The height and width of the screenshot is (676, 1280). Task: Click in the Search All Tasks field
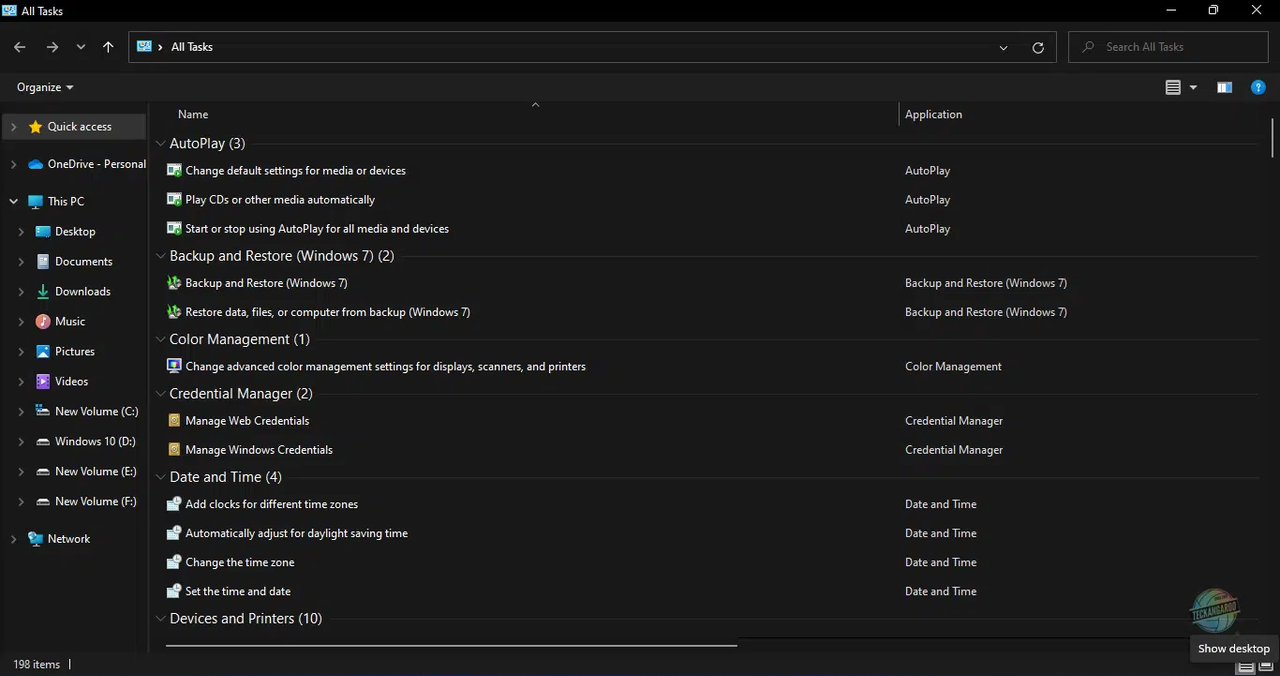tap(1168, 47)
